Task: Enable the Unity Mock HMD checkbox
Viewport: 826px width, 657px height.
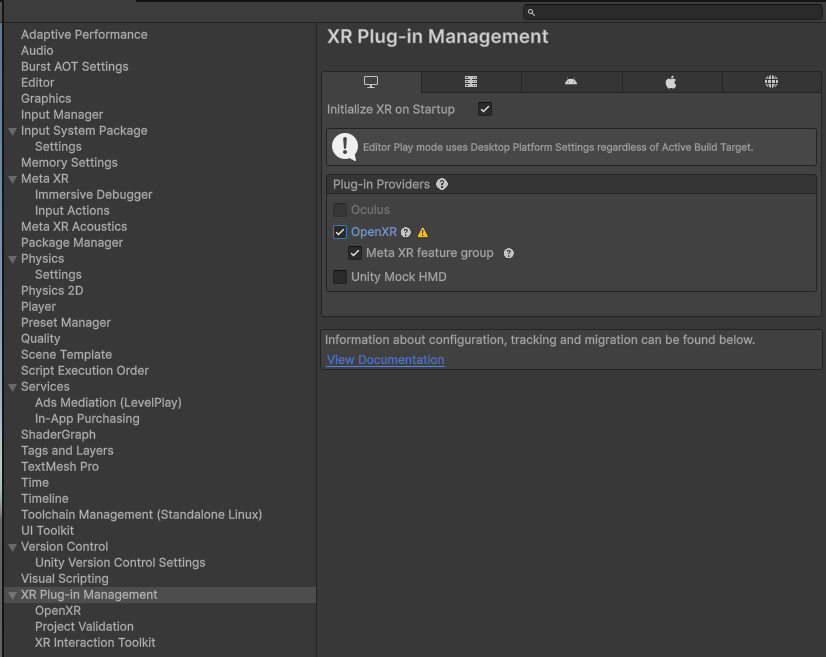Action: (340, 277)
